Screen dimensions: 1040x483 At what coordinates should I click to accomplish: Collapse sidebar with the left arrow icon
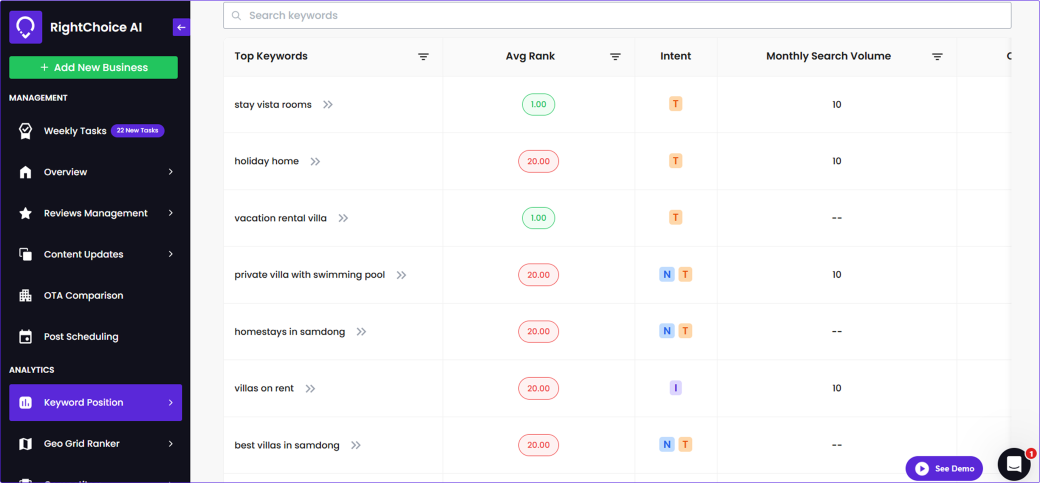pyautogui.click(x=181, y=27)
